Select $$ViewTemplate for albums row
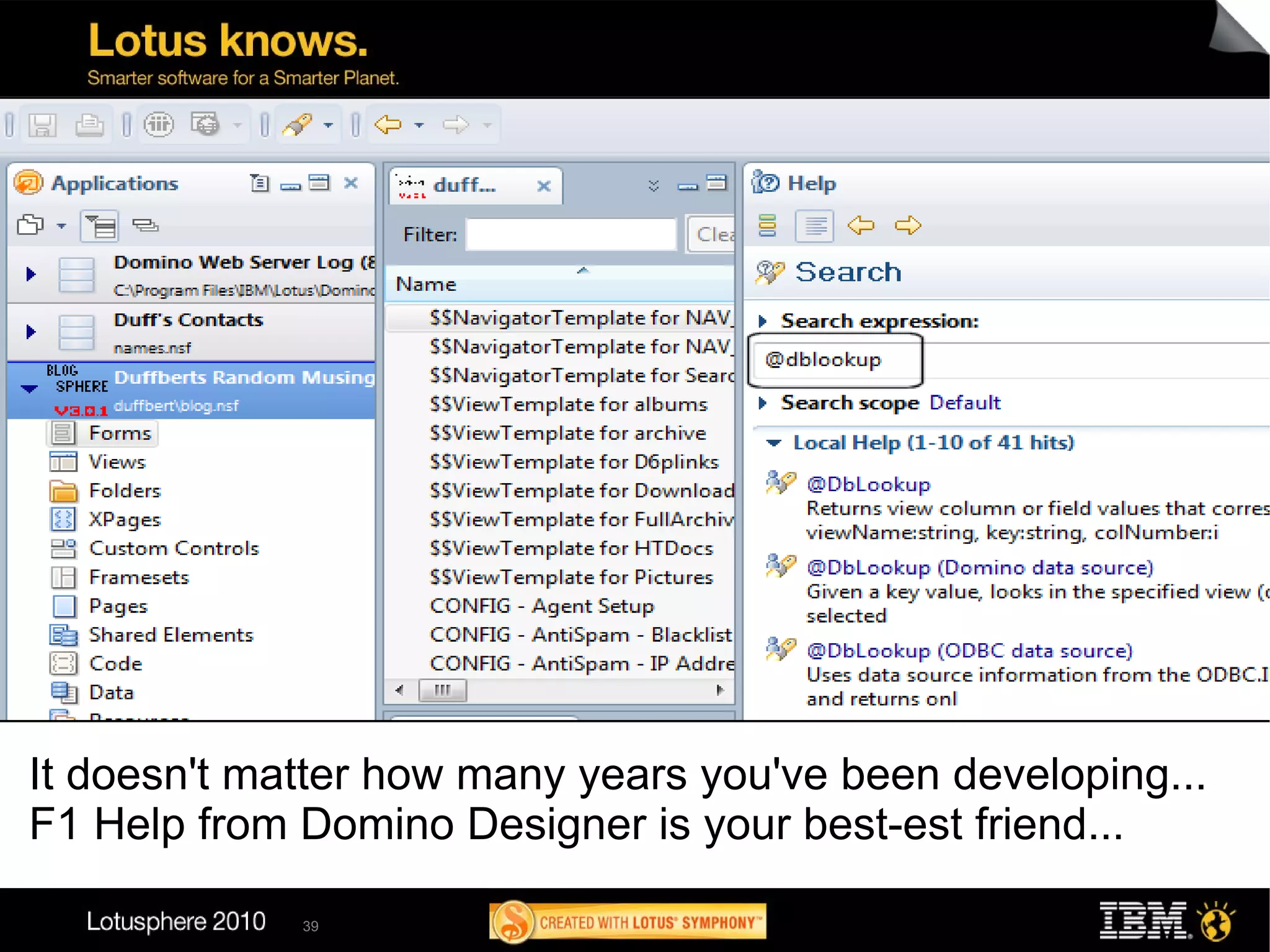 pos(561,404)
